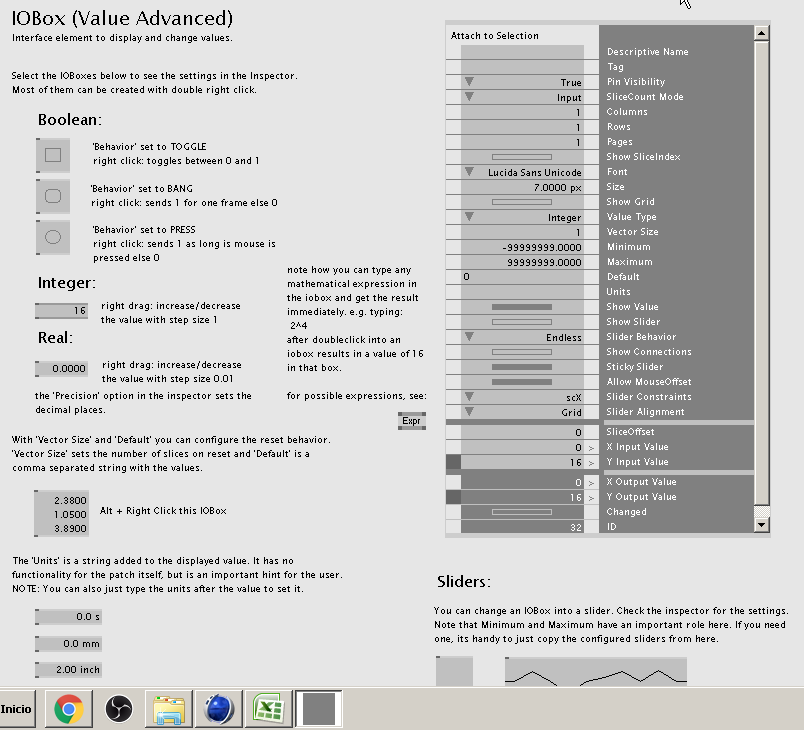Click the Inicio start menu button

pyautogui.click(x=15, y=709)
